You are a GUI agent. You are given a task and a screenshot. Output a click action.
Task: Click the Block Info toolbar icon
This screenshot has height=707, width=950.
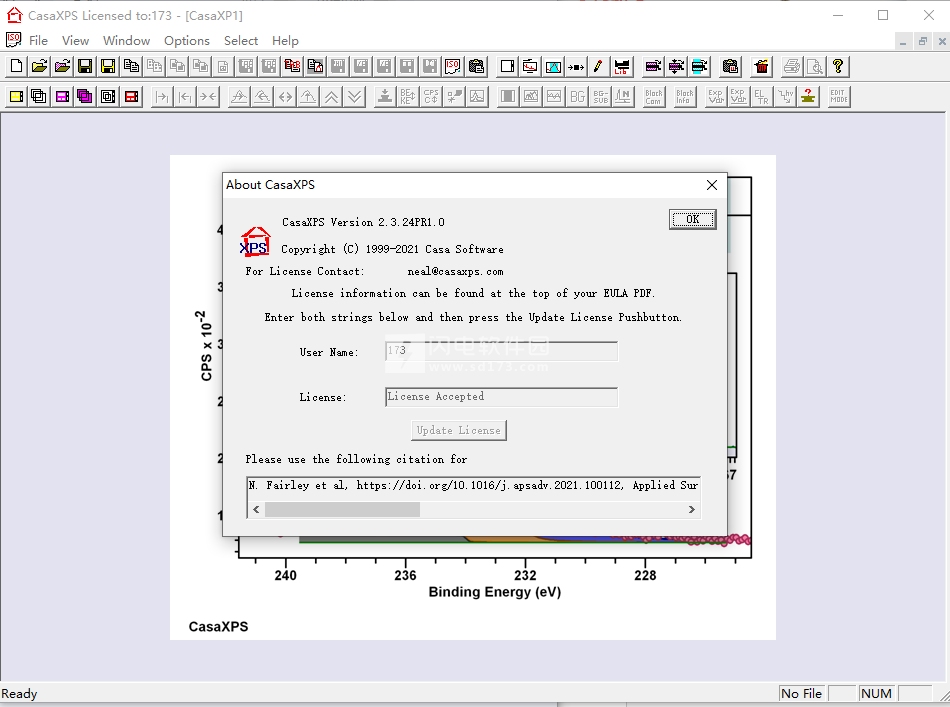point(685,96)
